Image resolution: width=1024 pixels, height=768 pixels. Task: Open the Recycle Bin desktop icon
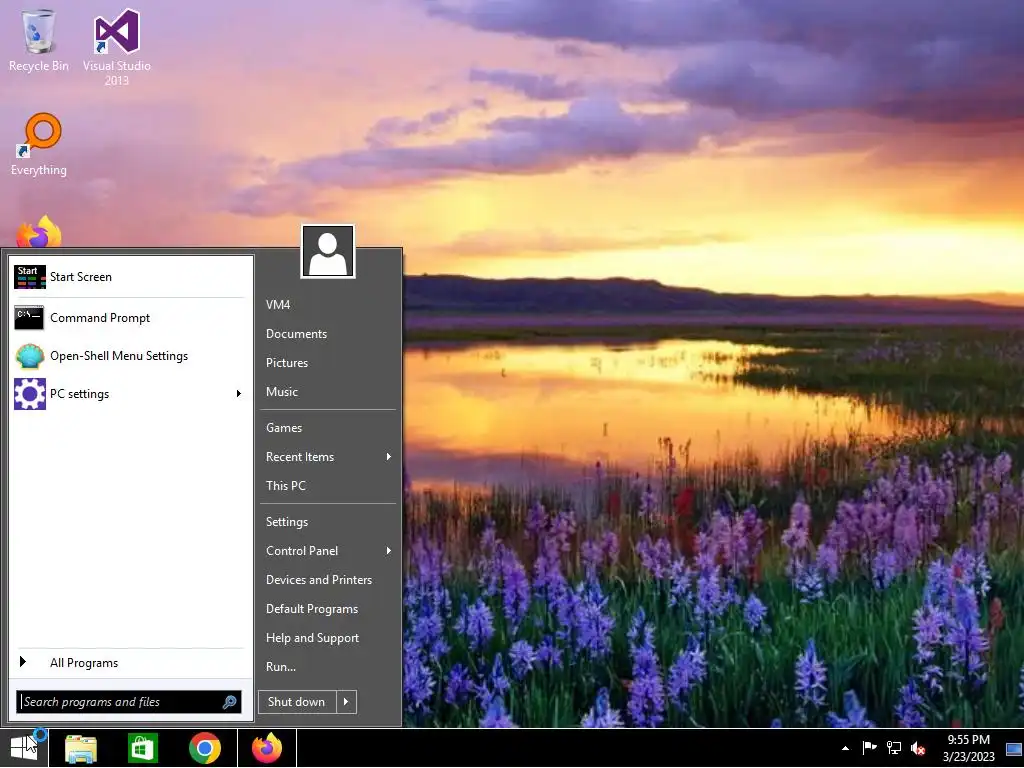pos(39,39)
